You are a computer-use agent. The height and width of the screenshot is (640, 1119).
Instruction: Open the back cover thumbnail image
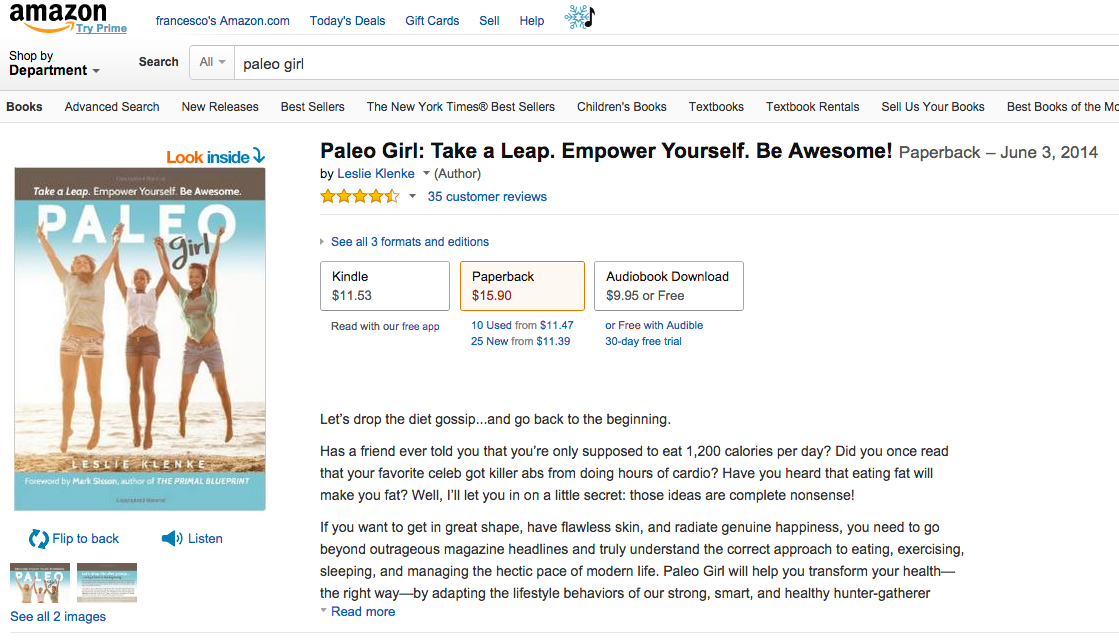pos(107,583)
